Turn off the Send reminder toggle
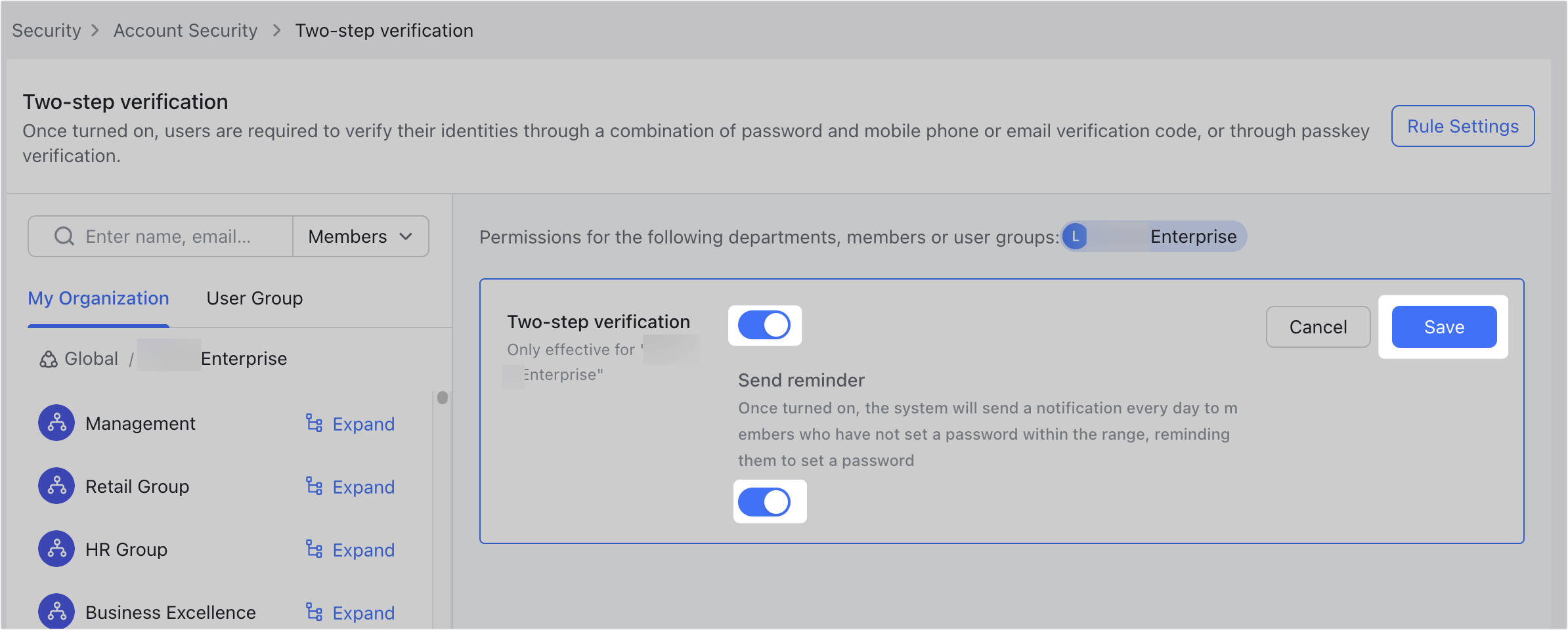Screen dimensions: 1568x630 coord(769,501)
